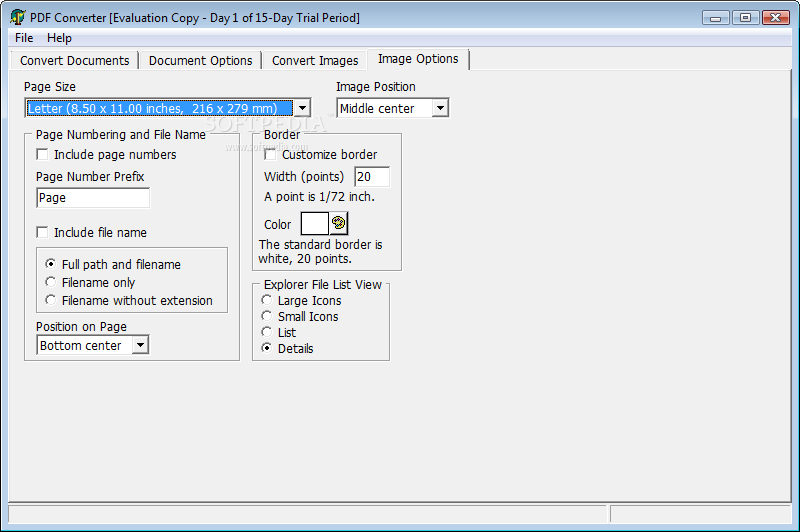Switch to Convert Images tab
Viewport: 800px width, 532px height.
315,60
